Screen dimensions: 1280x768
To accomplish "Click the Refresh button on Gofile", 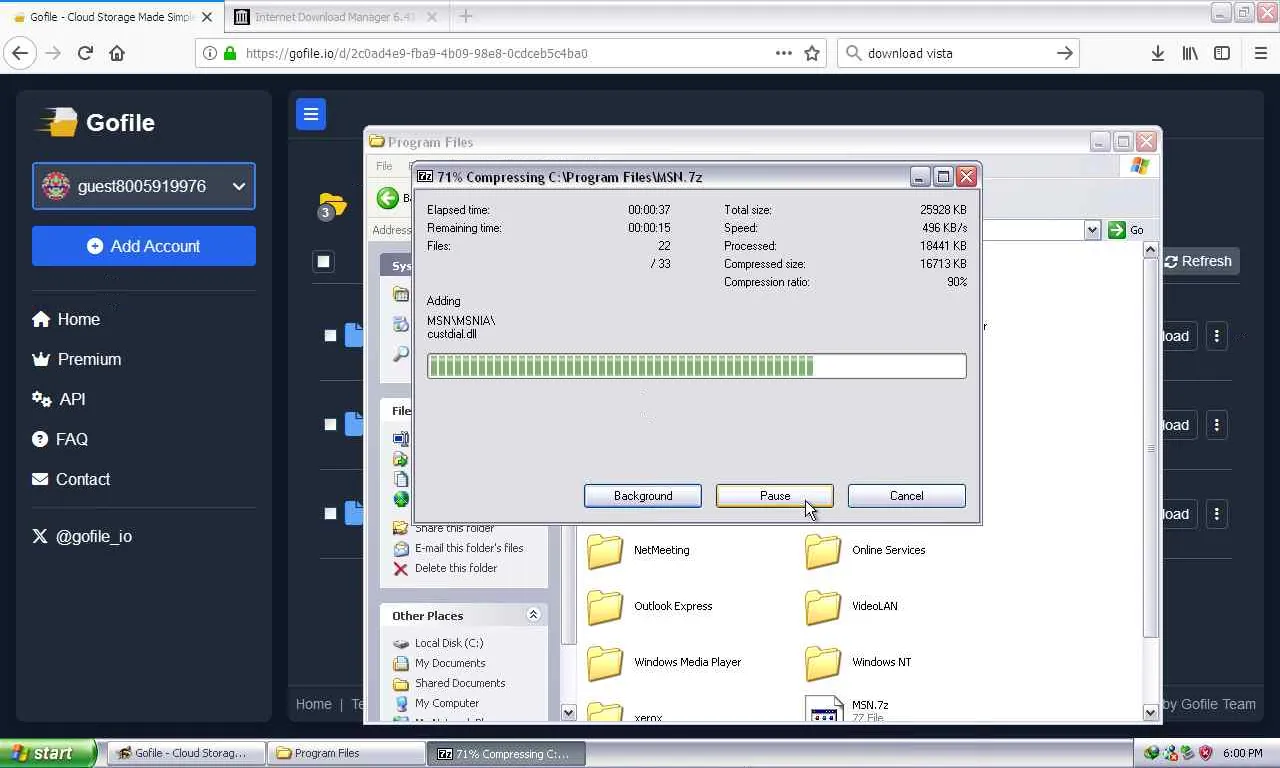I will (1198, 261).
